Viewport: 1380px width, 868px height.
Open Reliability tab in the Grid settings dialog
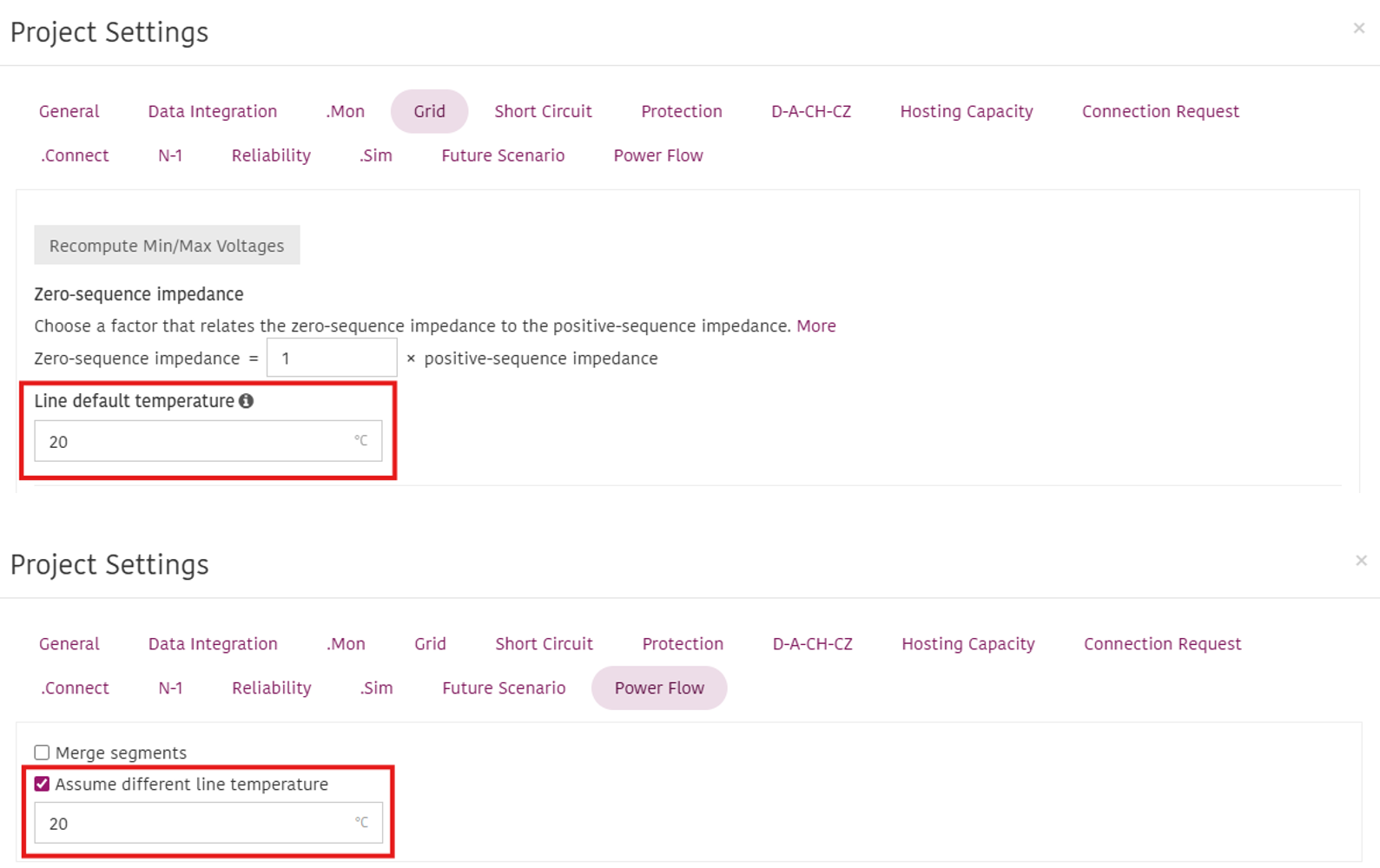tap(271, 155)
